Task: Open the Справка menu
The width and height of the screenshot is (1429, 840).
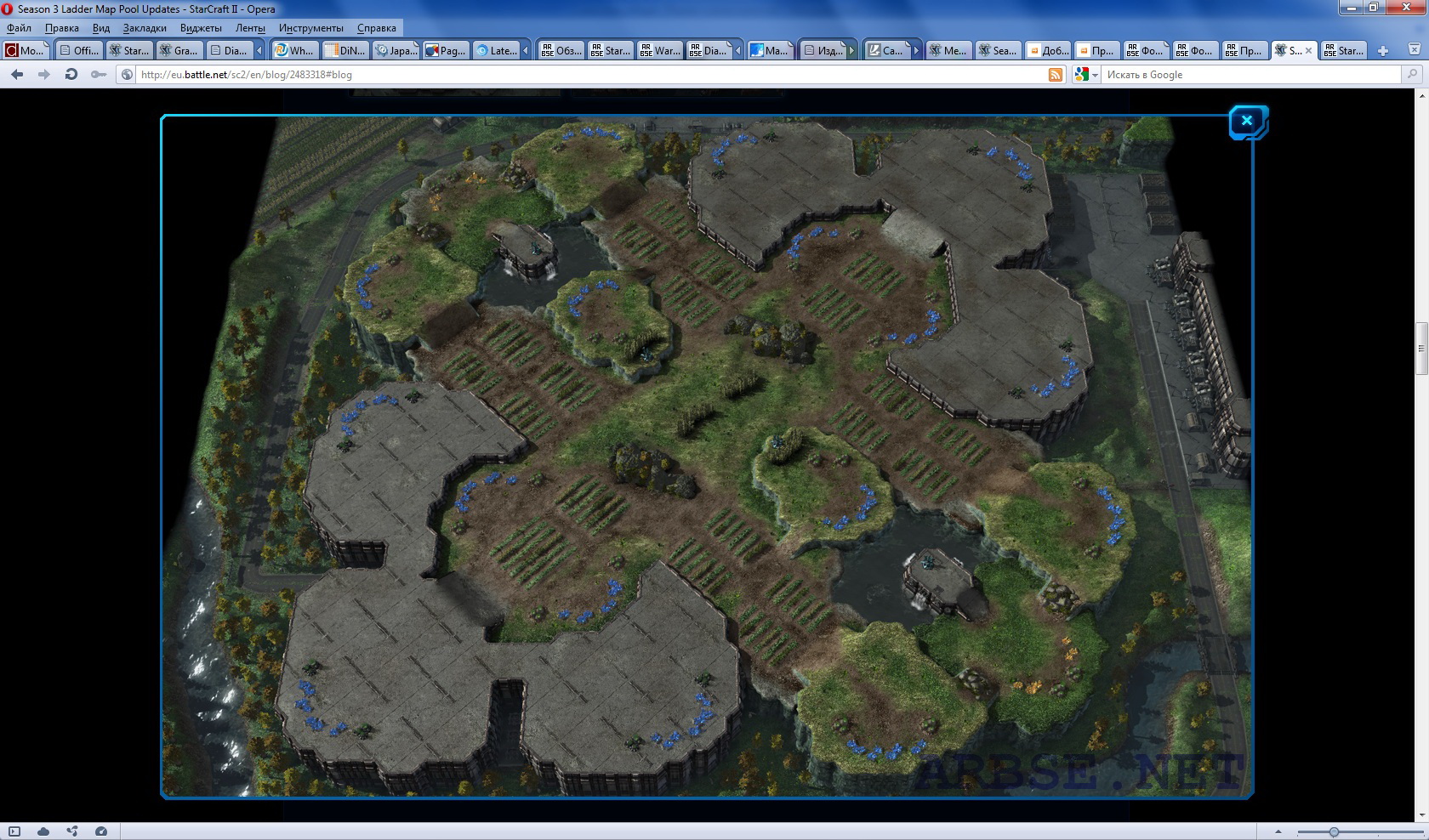Action: pos(377,28)
